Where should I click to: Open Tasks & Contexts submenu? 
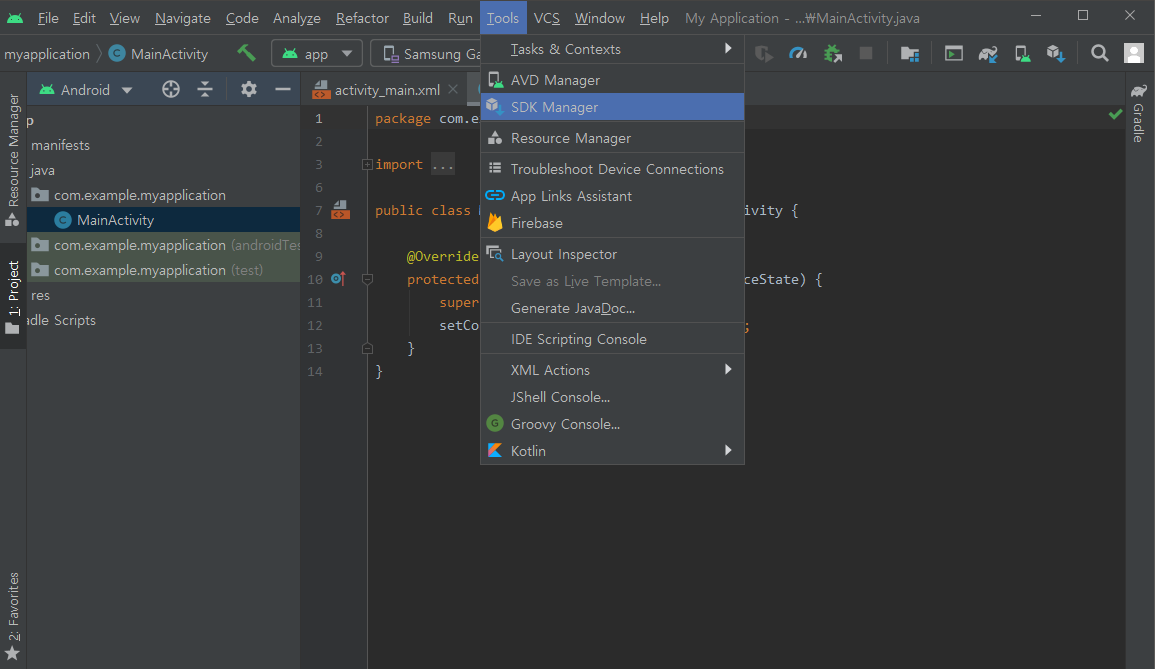point(612,49)
